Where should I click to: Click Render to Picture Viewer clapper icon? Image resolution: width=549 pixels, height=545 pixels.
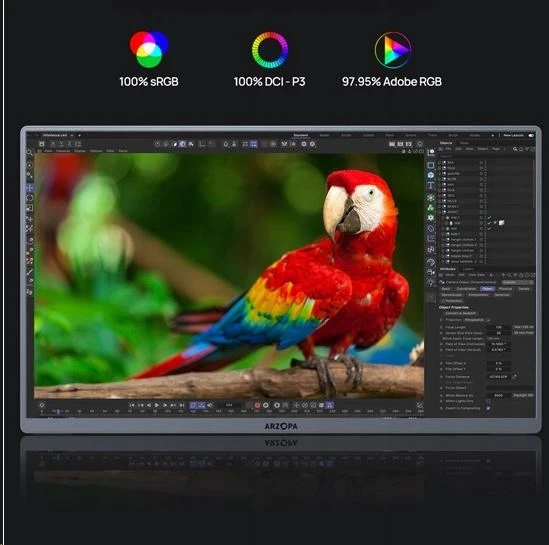pyautogui.click(x=400, y=144)
